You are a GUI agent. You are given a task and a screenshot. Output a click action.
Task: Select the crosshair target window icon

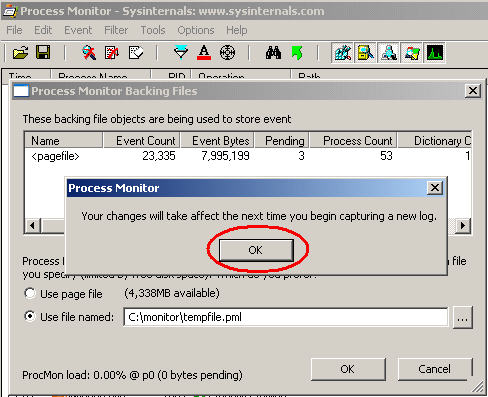(227, 53)
